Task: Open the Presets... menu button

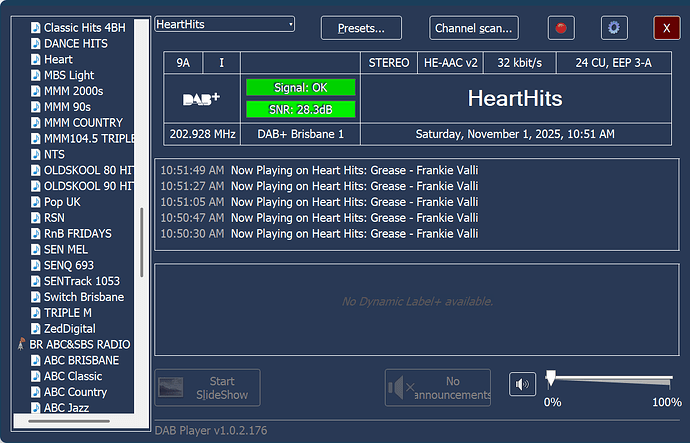Action: pyautogui.click(x=361, y=28)
